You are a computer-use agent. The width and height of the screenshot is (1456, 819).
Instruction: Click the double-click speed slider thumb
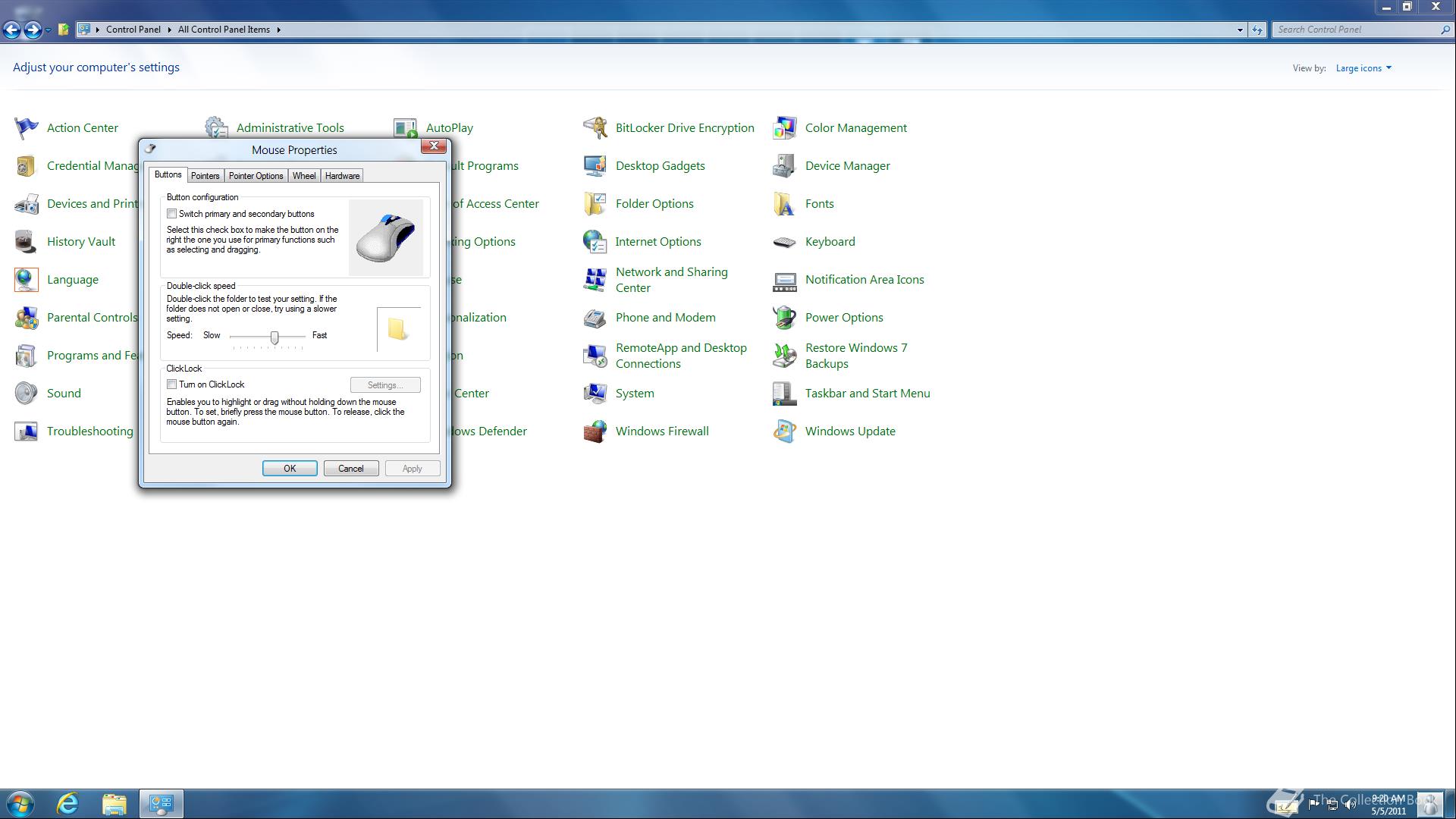pos(275,337)
